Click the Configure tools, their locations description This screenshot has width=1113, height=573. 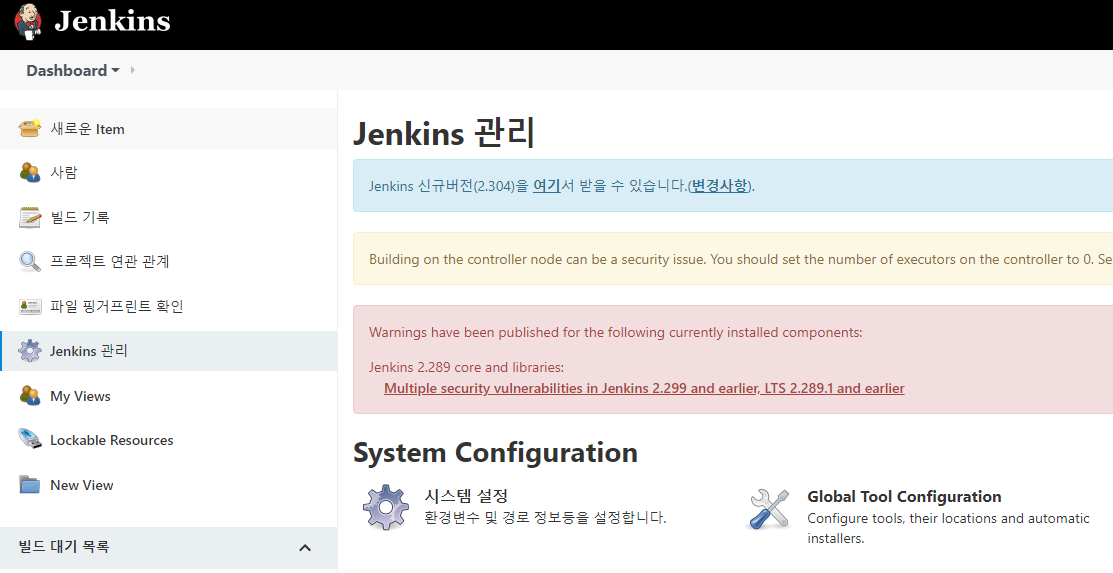(948, 528)
